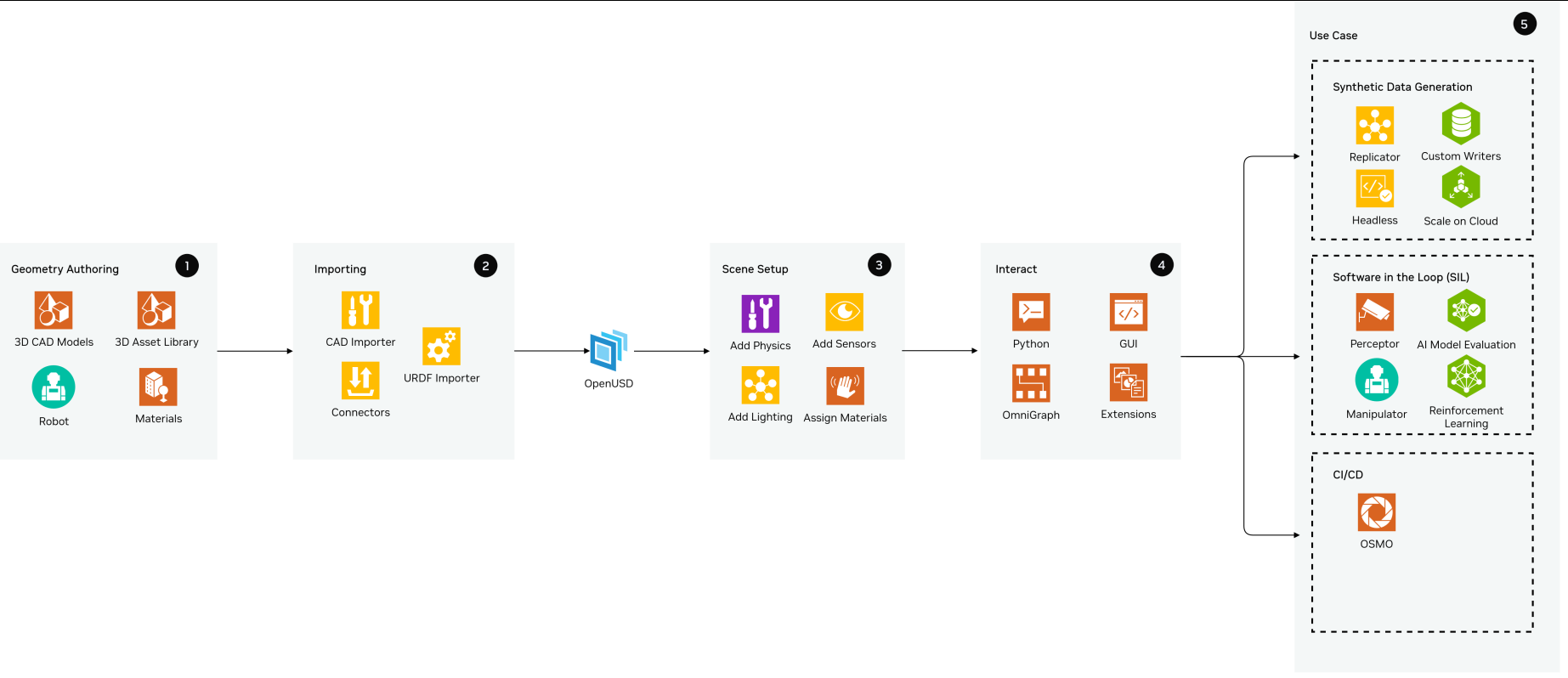Open the OpenUSD icon
Image resolution: width=1568 pixels, height=678 pixels.
[609, 351]
